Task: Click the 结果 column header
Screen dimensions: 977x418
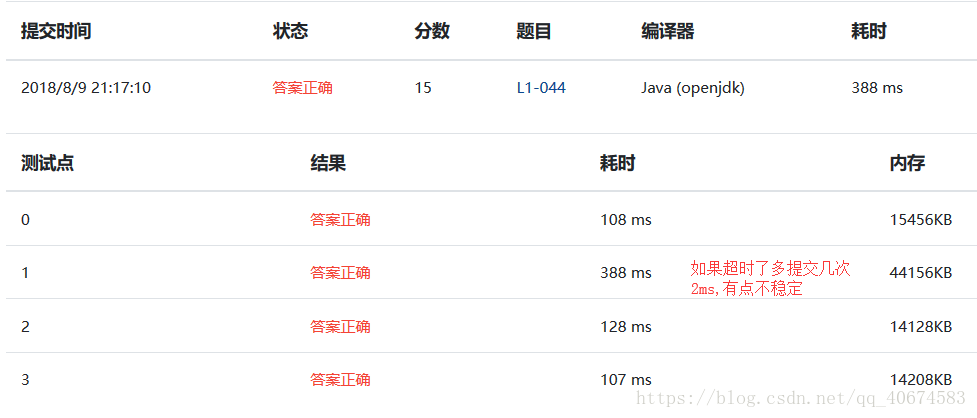Action: [x=328, y=163]
